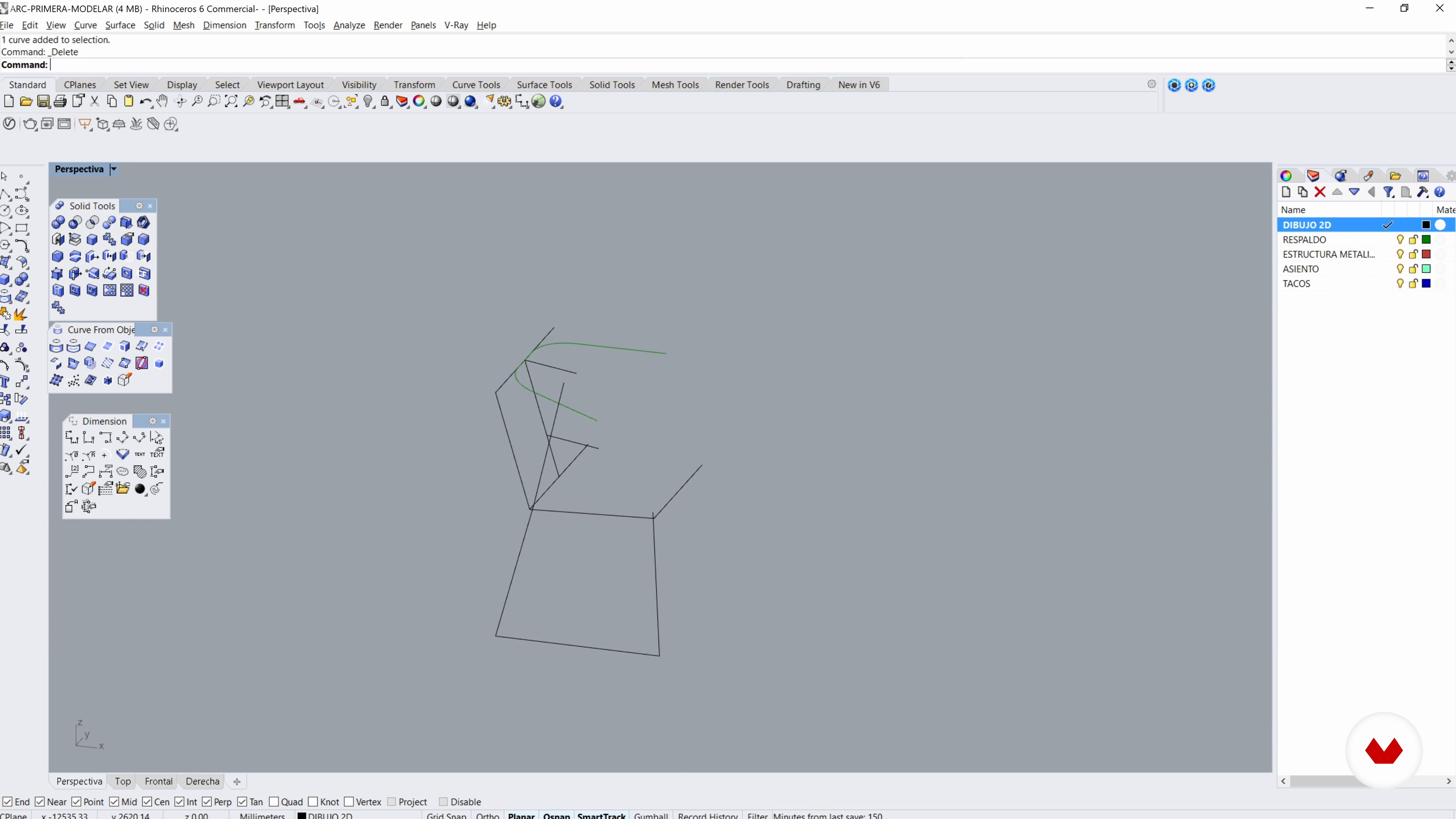Enable the Vertex osnap checkbox

point(349,802)
